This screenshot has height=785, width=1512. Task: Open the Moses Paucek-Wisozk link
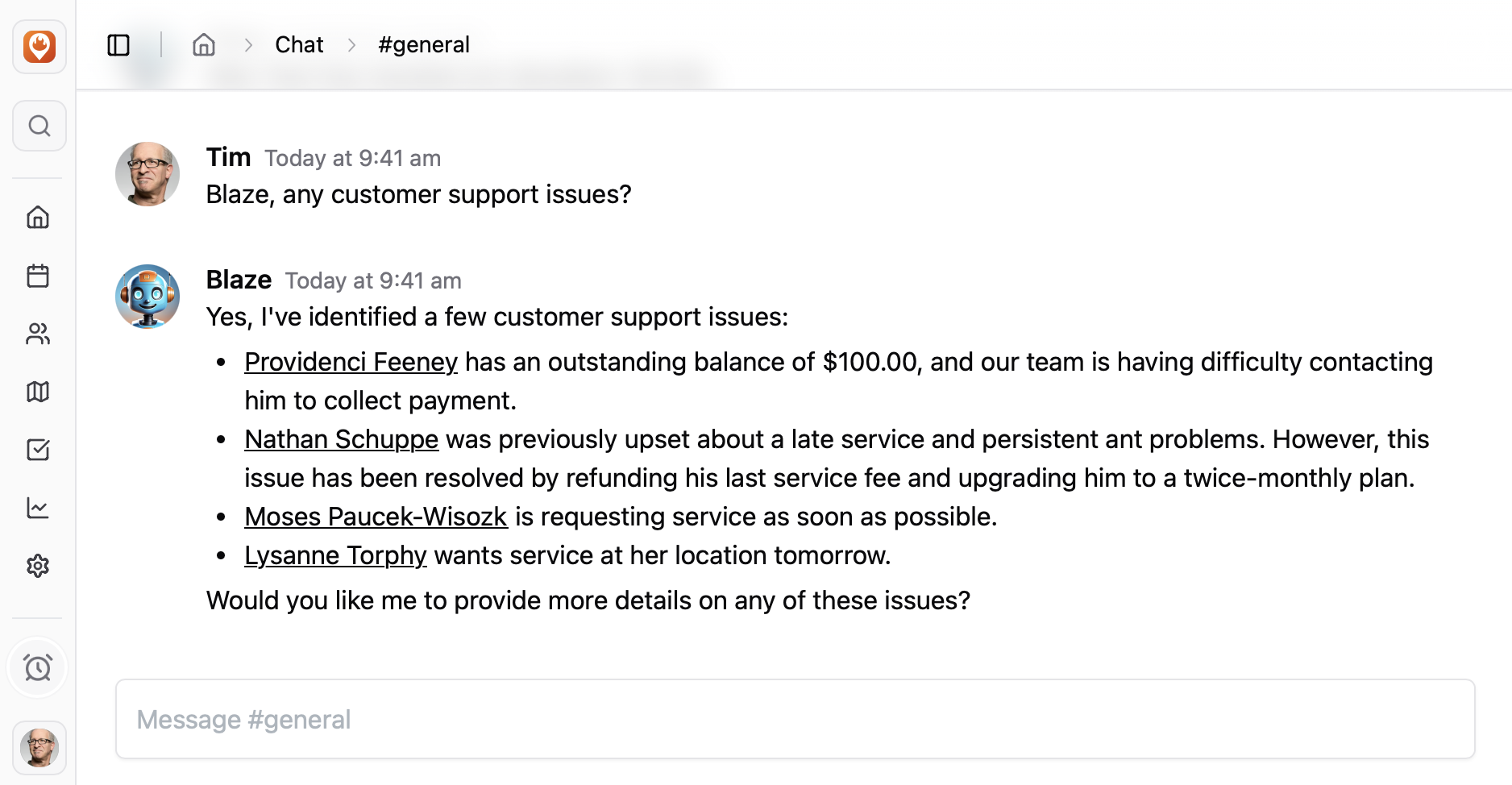coord(376,517)
